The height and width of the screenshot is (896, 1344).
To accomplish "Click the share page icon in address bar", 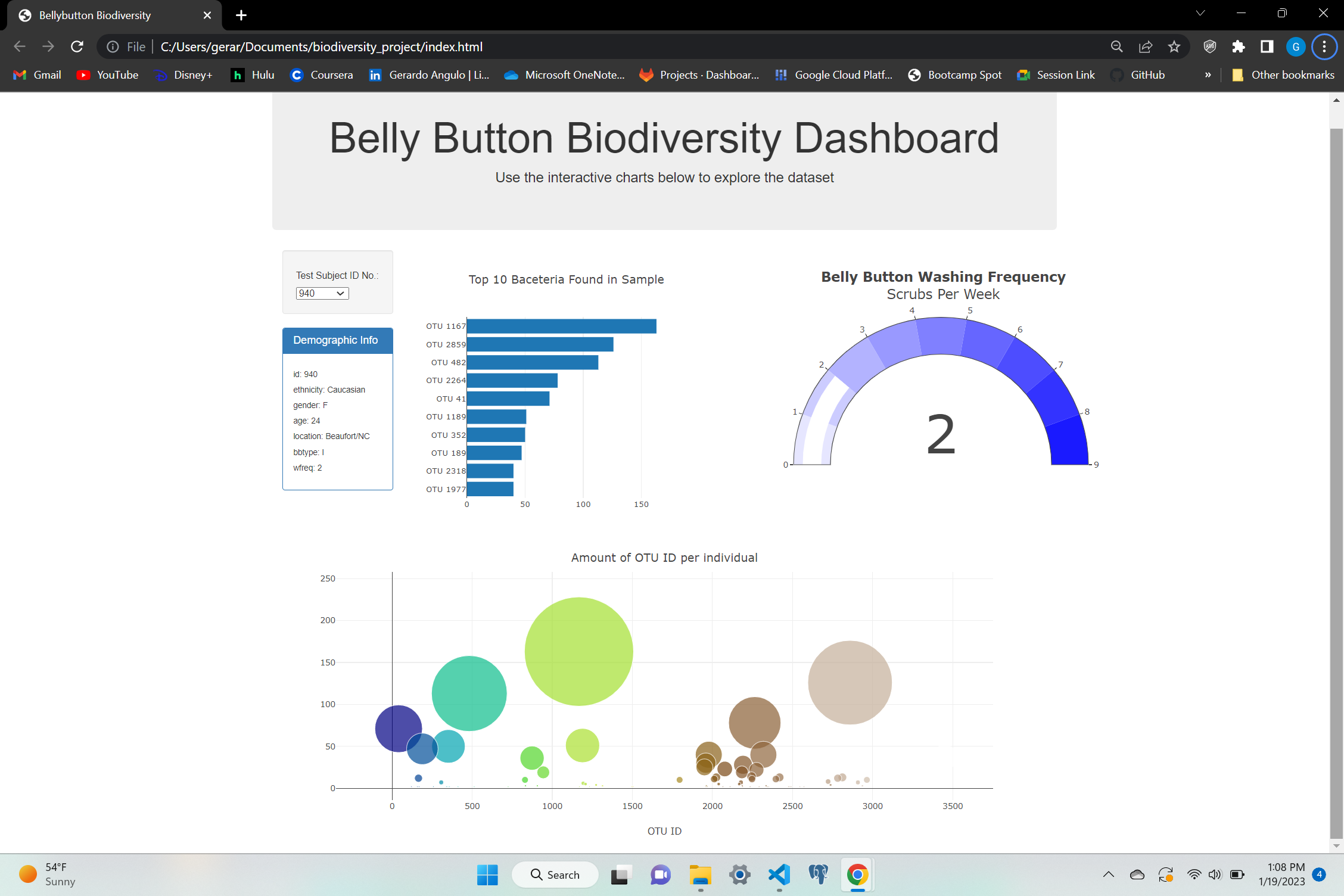I will pos(1145,46).
